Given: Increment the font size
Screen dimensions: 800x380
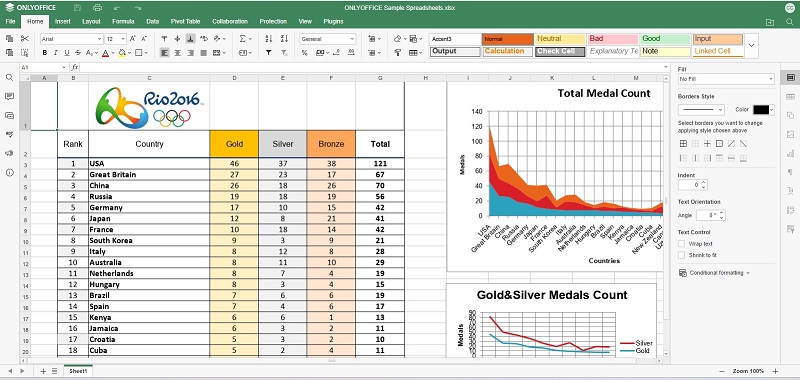Looking at the screenshot, I should click(133, 39).
